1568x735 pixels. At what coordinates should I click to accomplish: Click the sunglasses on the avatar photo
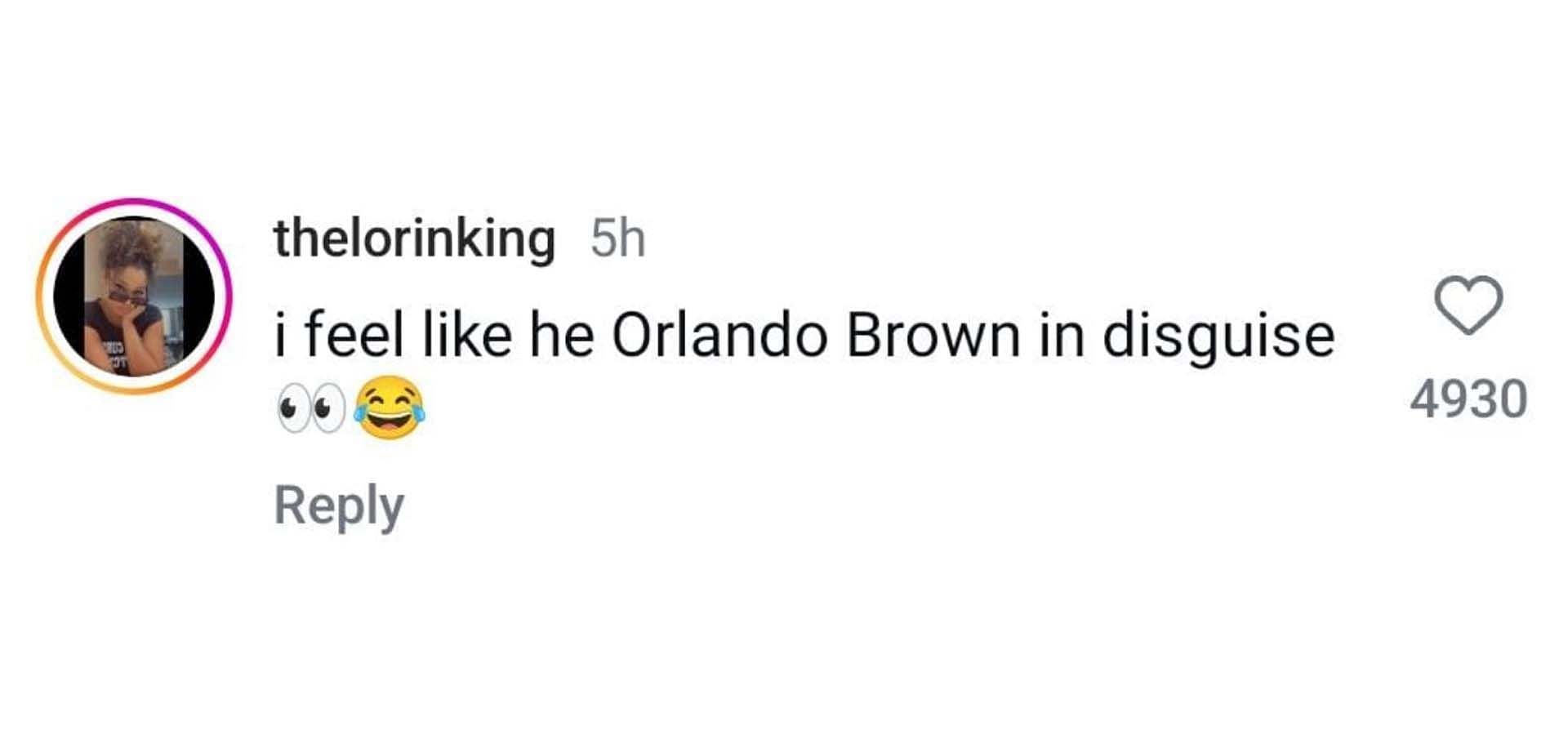127,296
